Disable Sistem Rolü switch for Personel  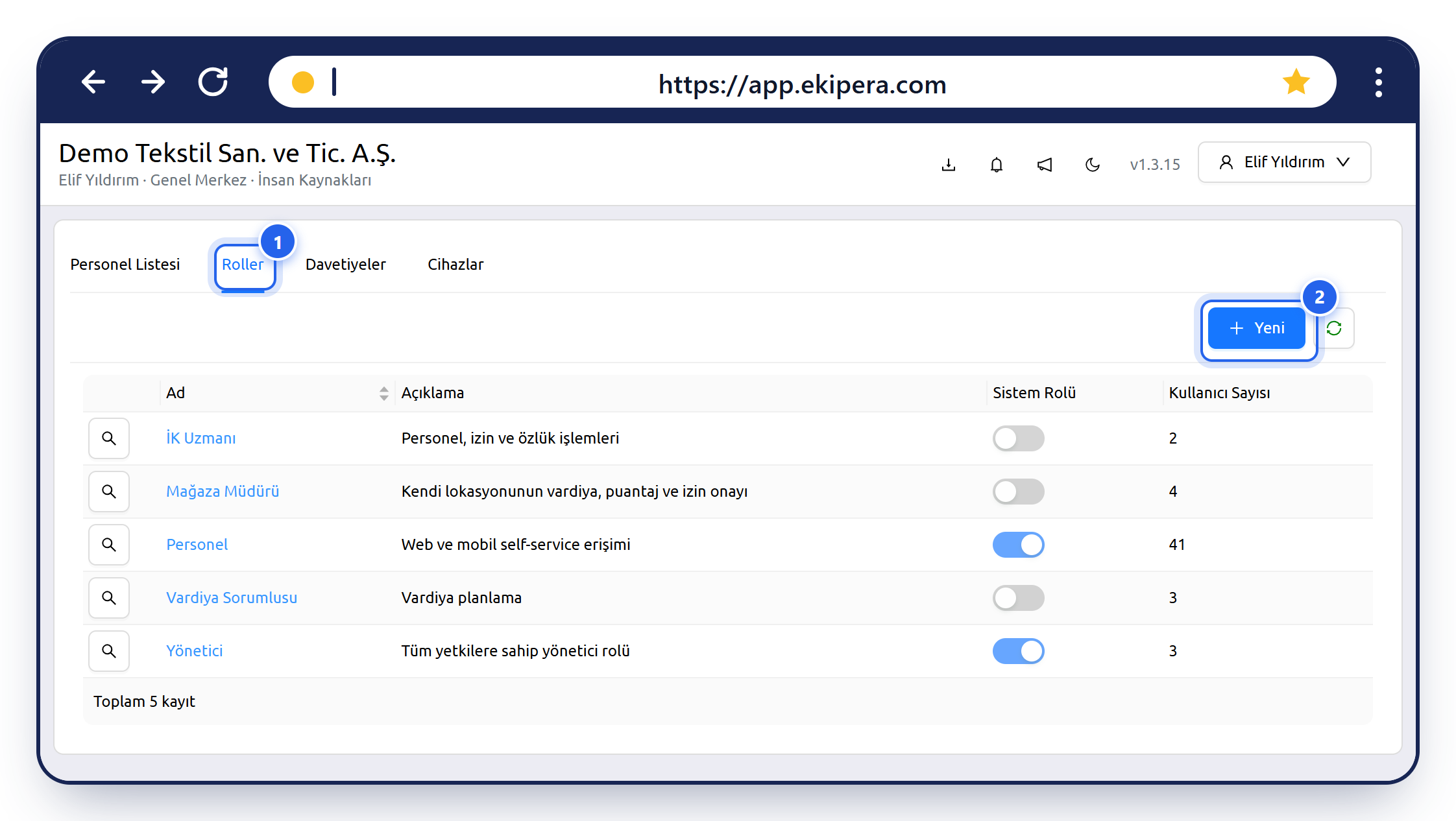(1018, 545)
